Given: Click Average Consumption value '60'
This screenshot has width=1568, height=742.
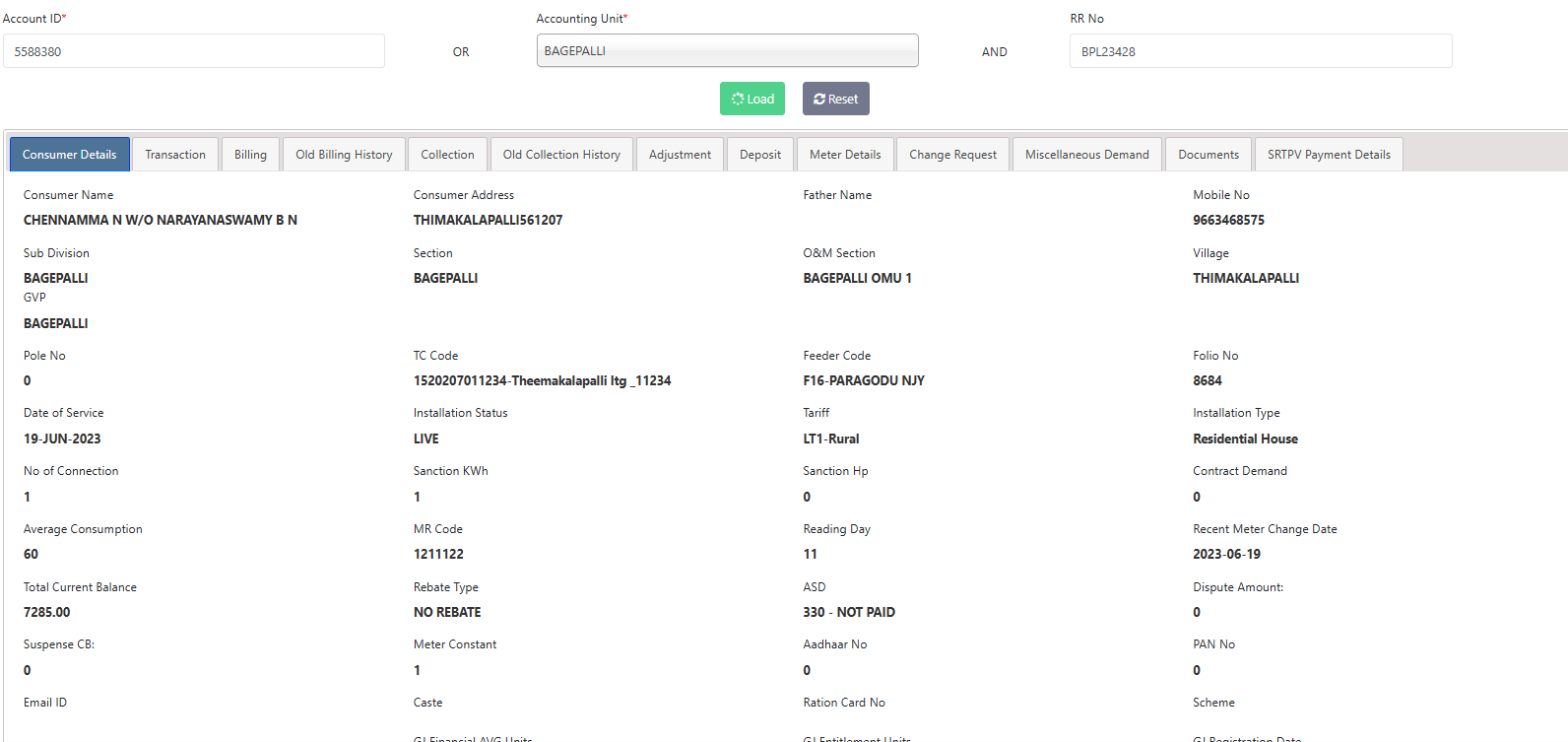Looking at the screenshot, I should pyautogui.click(x=31, y=554).
